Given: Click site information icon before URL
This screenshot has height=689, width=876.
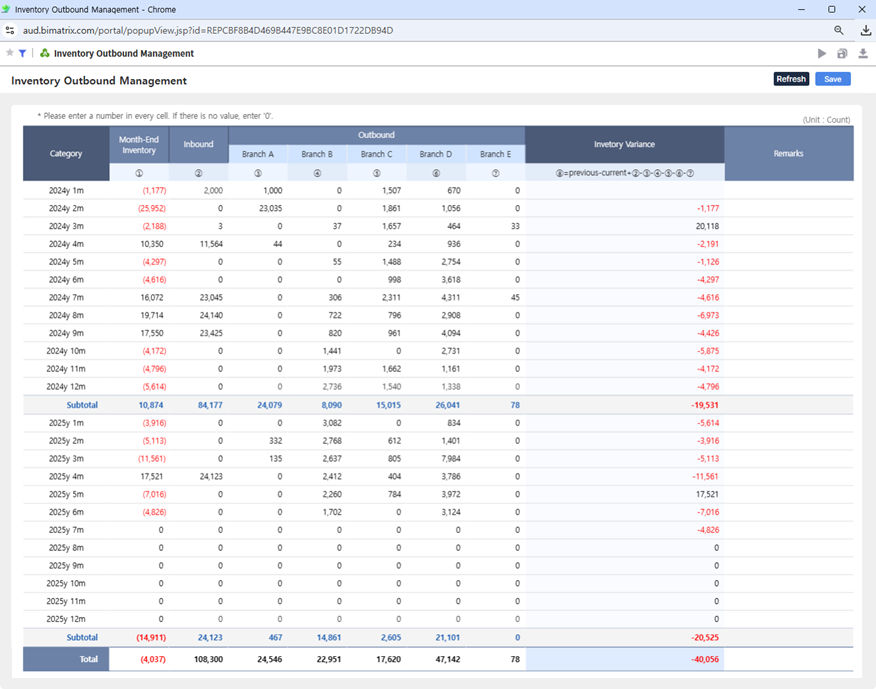Looking at the screenshot, I should point(10,30).
